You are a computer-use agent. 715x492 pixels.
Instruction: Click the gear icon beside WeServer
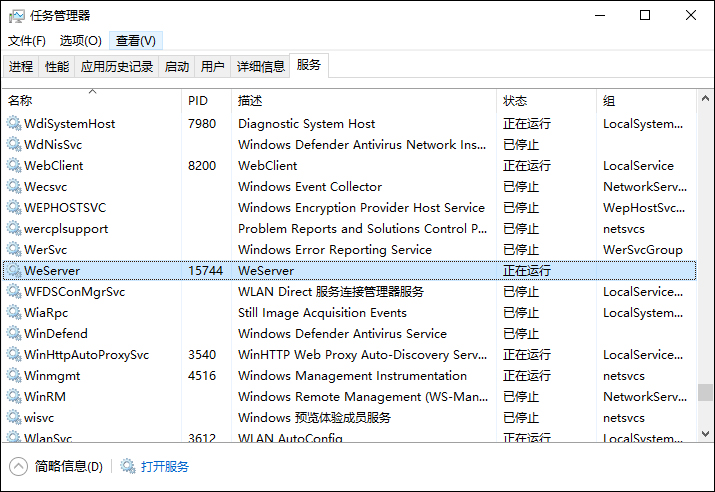tap(14, 270)
